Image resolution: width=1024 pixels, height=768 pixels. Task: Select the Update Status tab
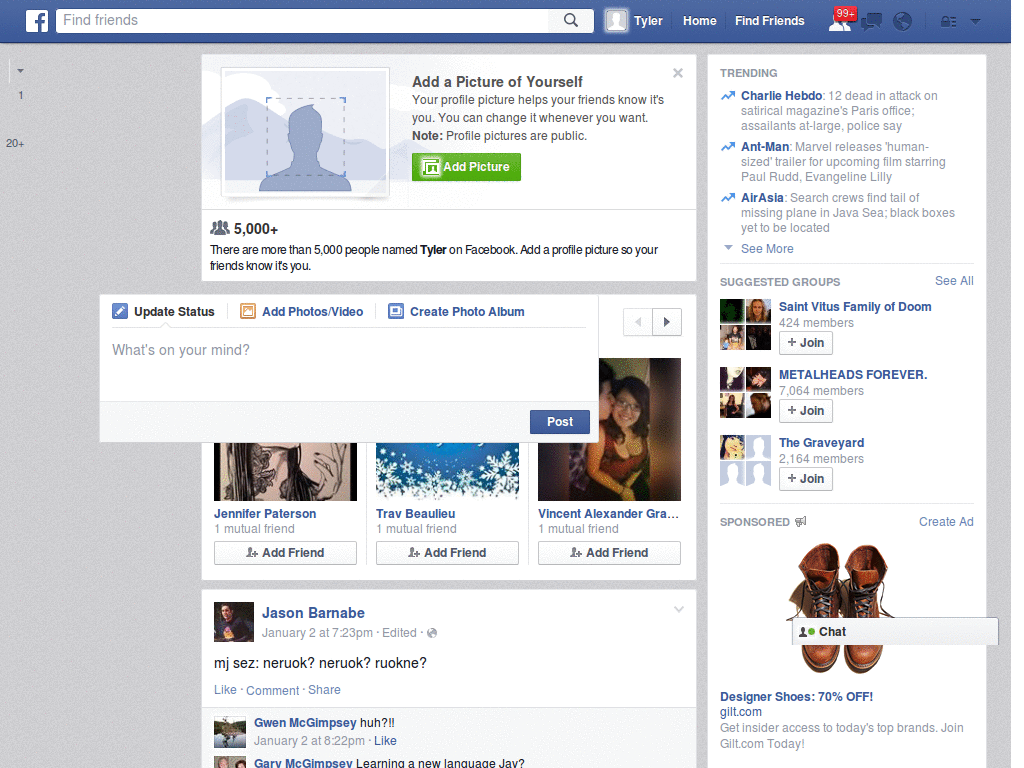pos(164,312)
